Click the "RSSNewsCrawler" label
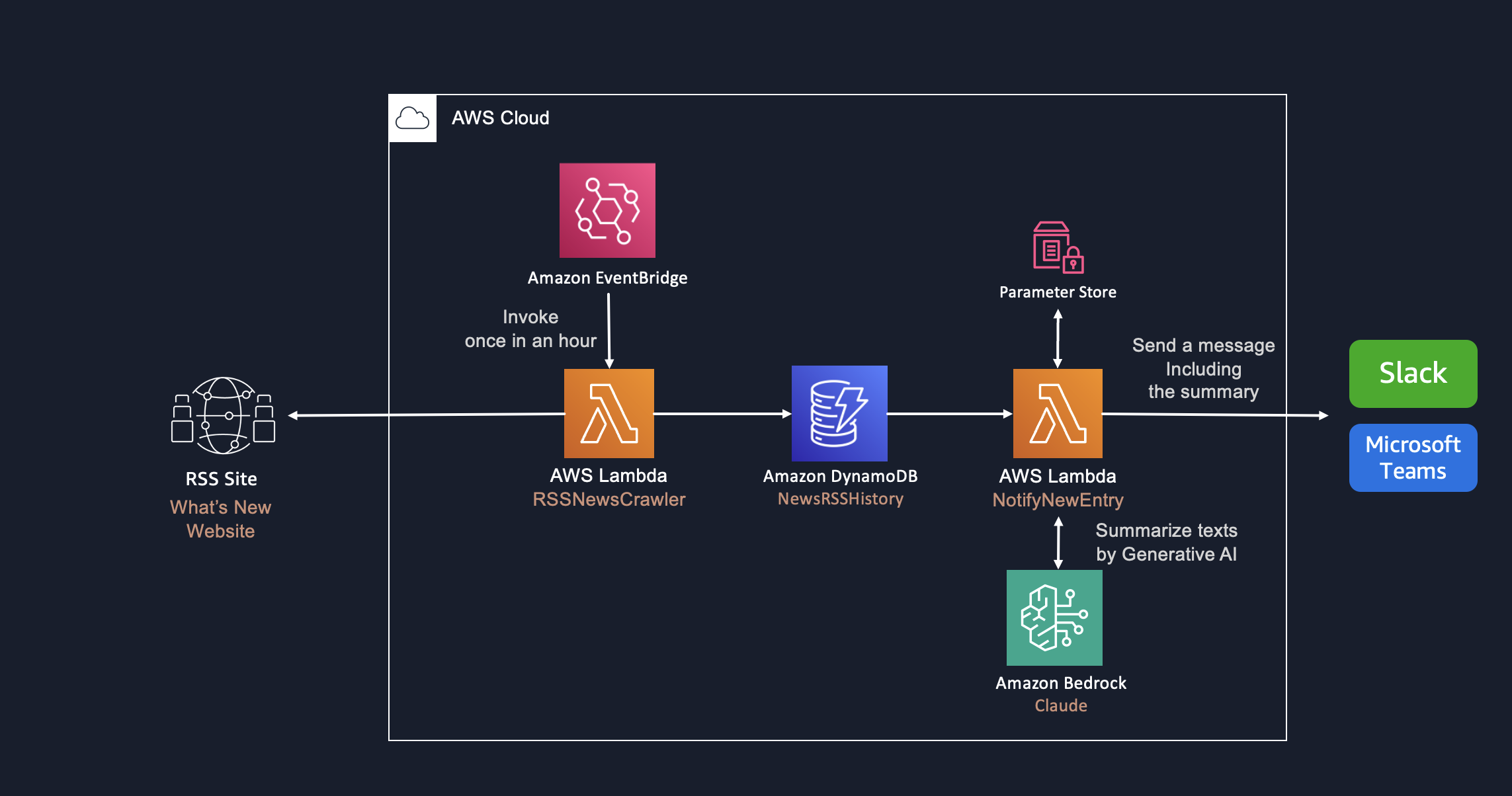 (609, 499)
